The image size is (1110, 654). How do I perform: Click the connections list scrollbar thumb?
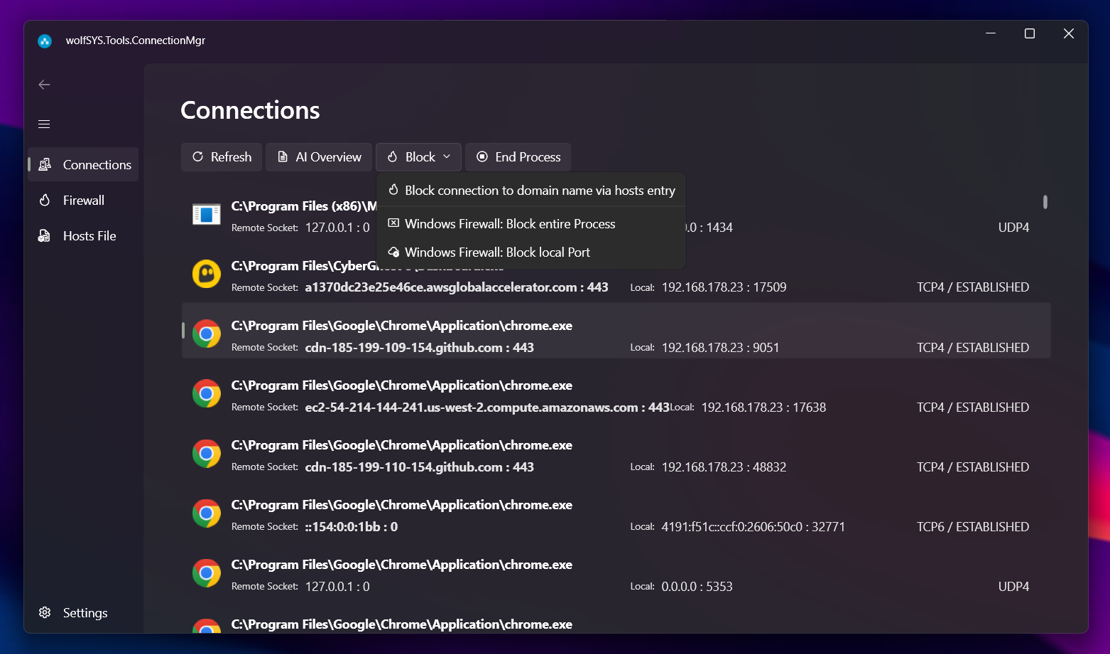(x=1045, y=202)
